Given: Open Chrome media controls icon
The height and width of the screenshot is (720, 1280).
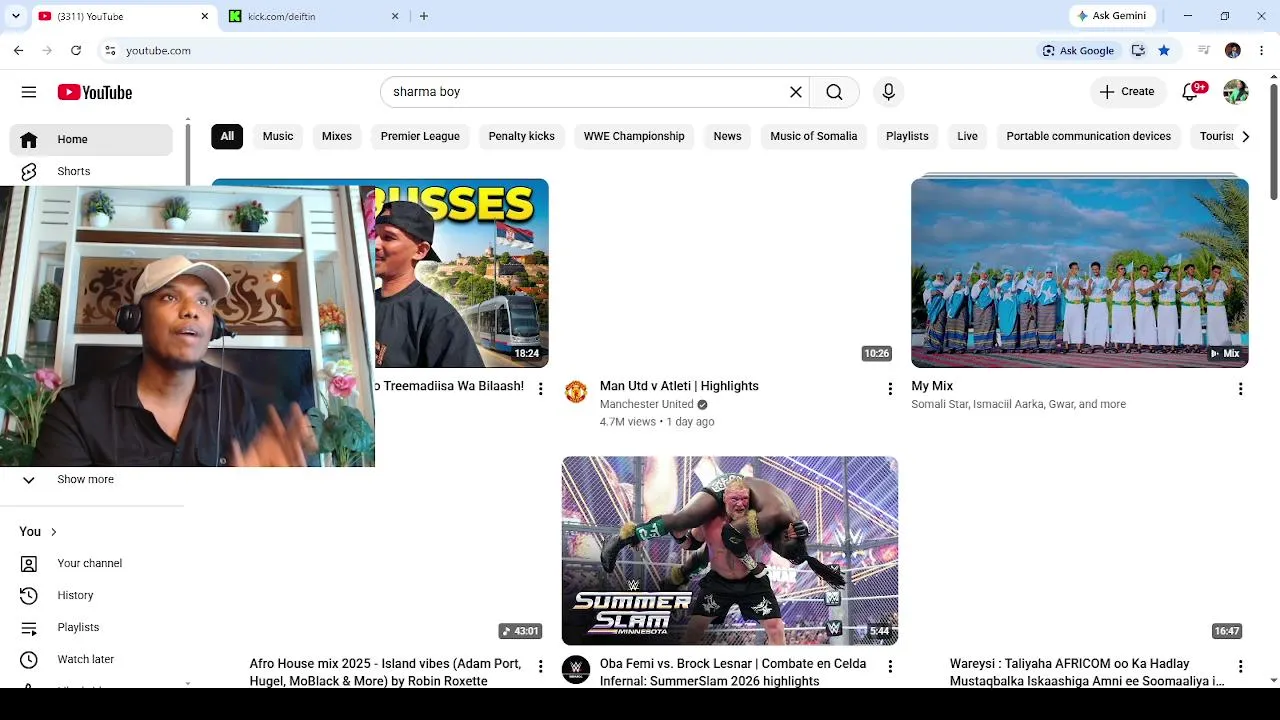Looking at the screenshot, I should coord(1204,50).
